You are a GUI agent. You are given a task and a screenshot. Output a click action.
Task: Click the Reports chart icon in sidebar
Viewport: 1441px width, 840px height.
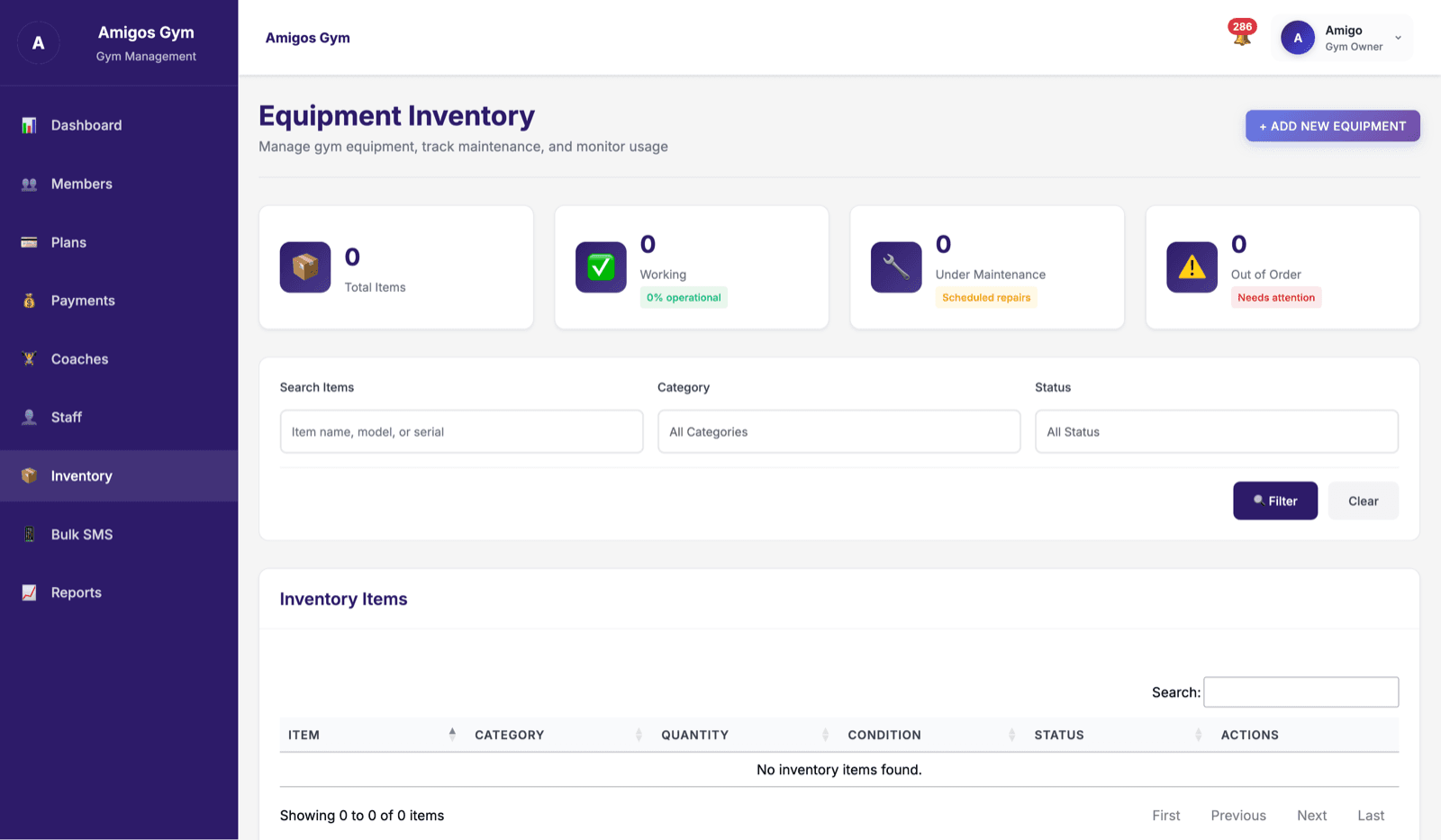tap(29, 592)
